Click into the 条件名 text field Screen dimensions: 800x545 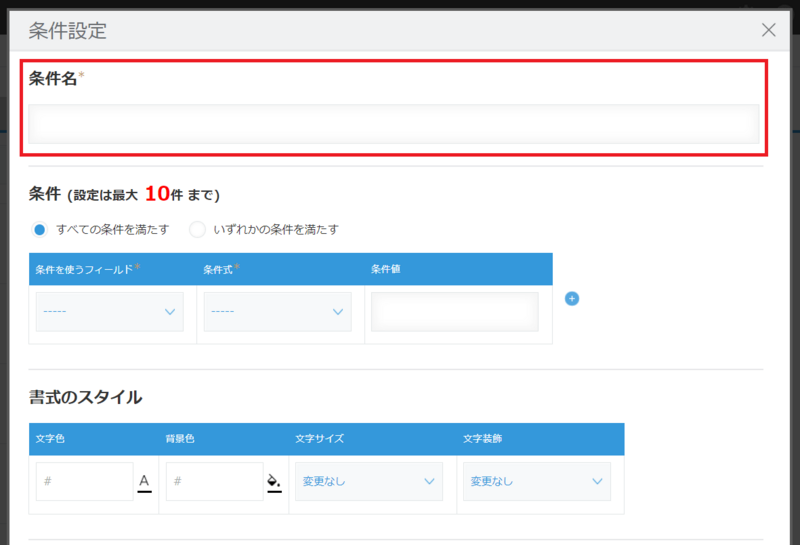[393, 124]
